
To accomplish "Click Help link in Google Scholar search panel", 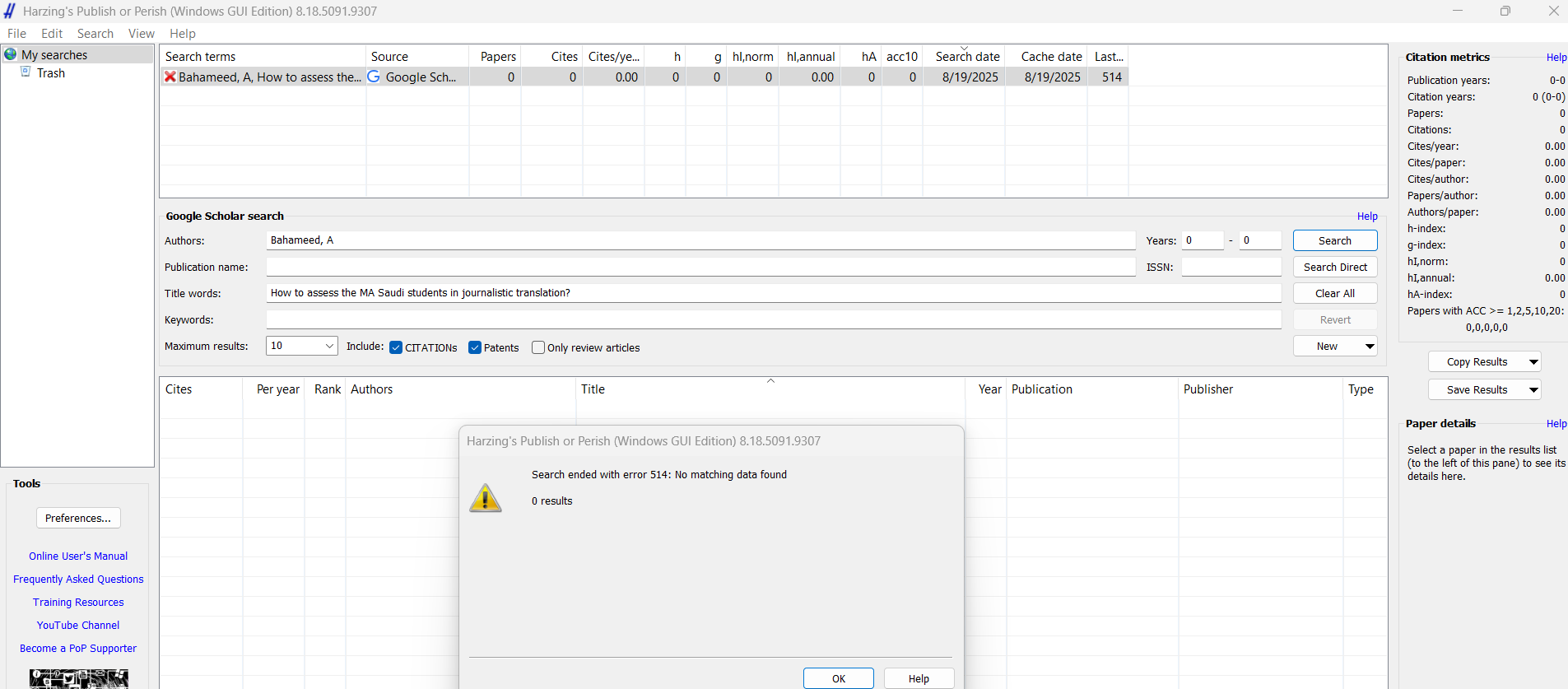I will pos(1367,216).
